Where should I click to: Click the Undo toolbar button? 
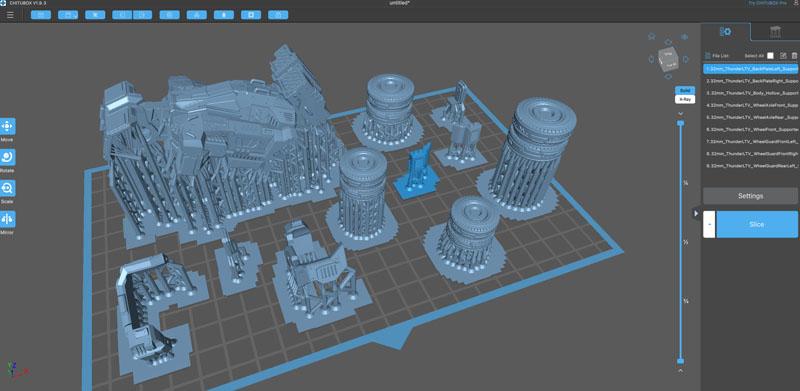click(122, 15)
